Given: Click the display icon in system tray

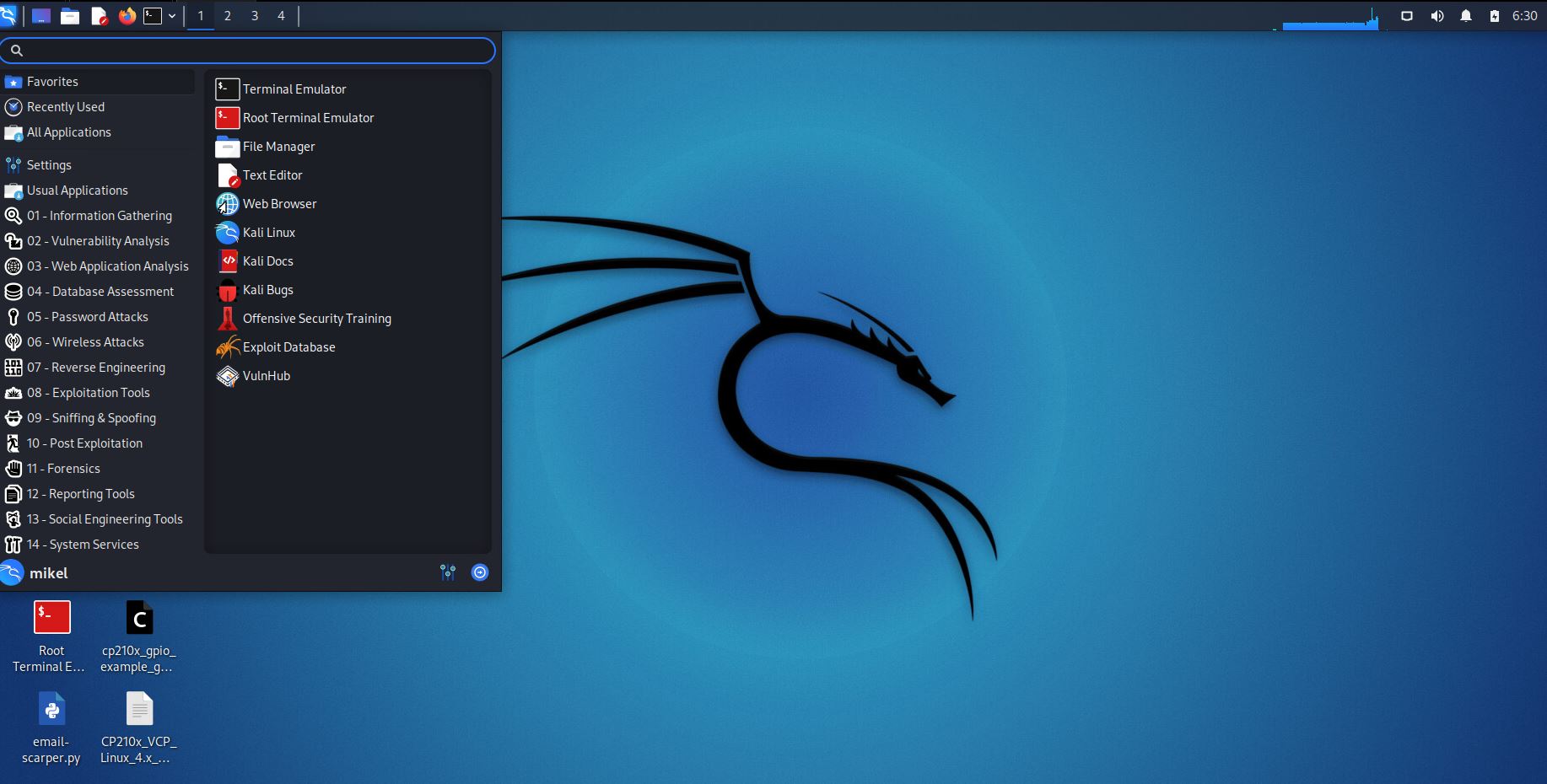Looking at the screenshot, I should (1407, 16).
